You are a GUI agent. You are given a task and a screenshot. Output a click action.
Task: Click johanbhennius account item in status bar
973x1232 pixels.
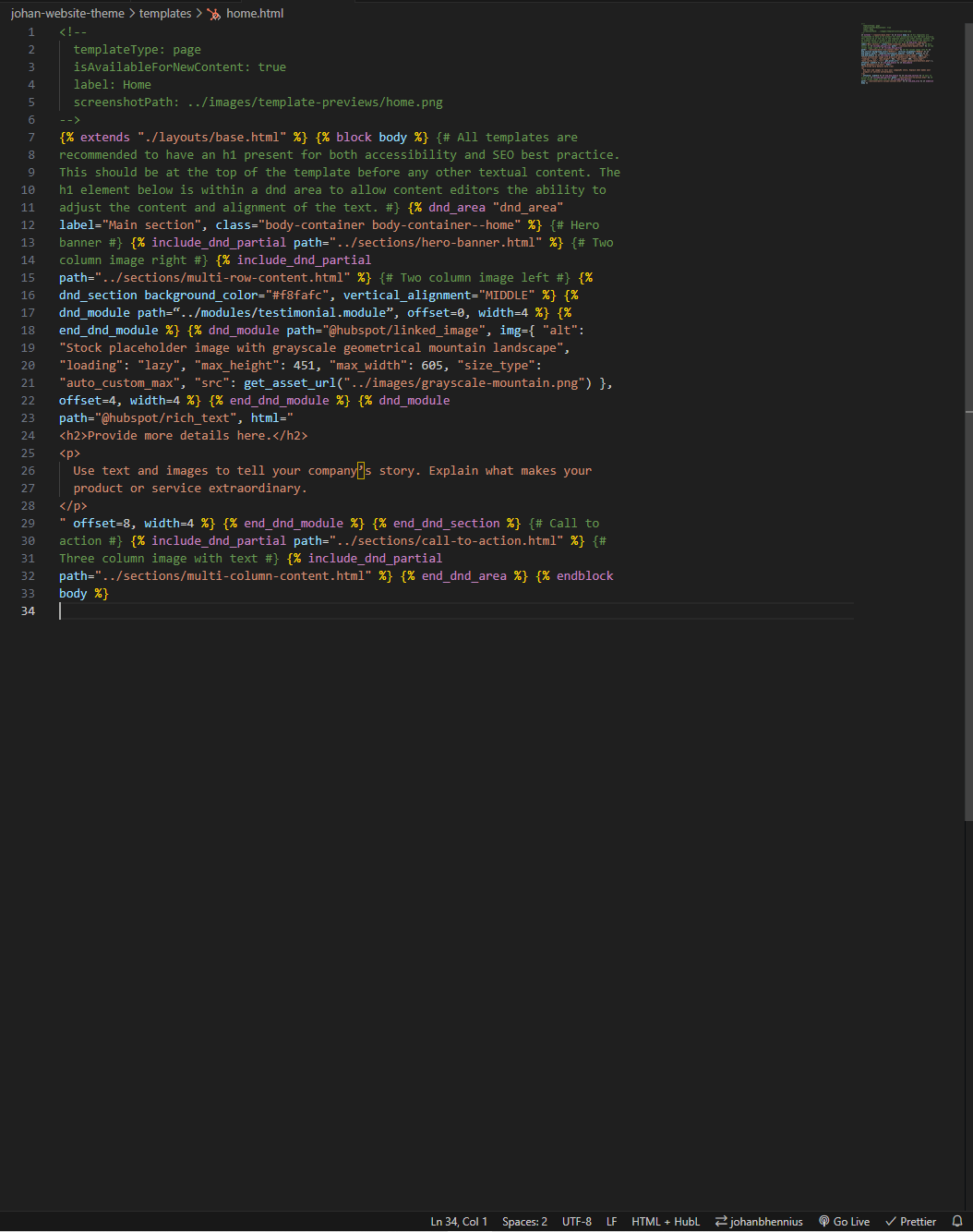click(766, 1221)
